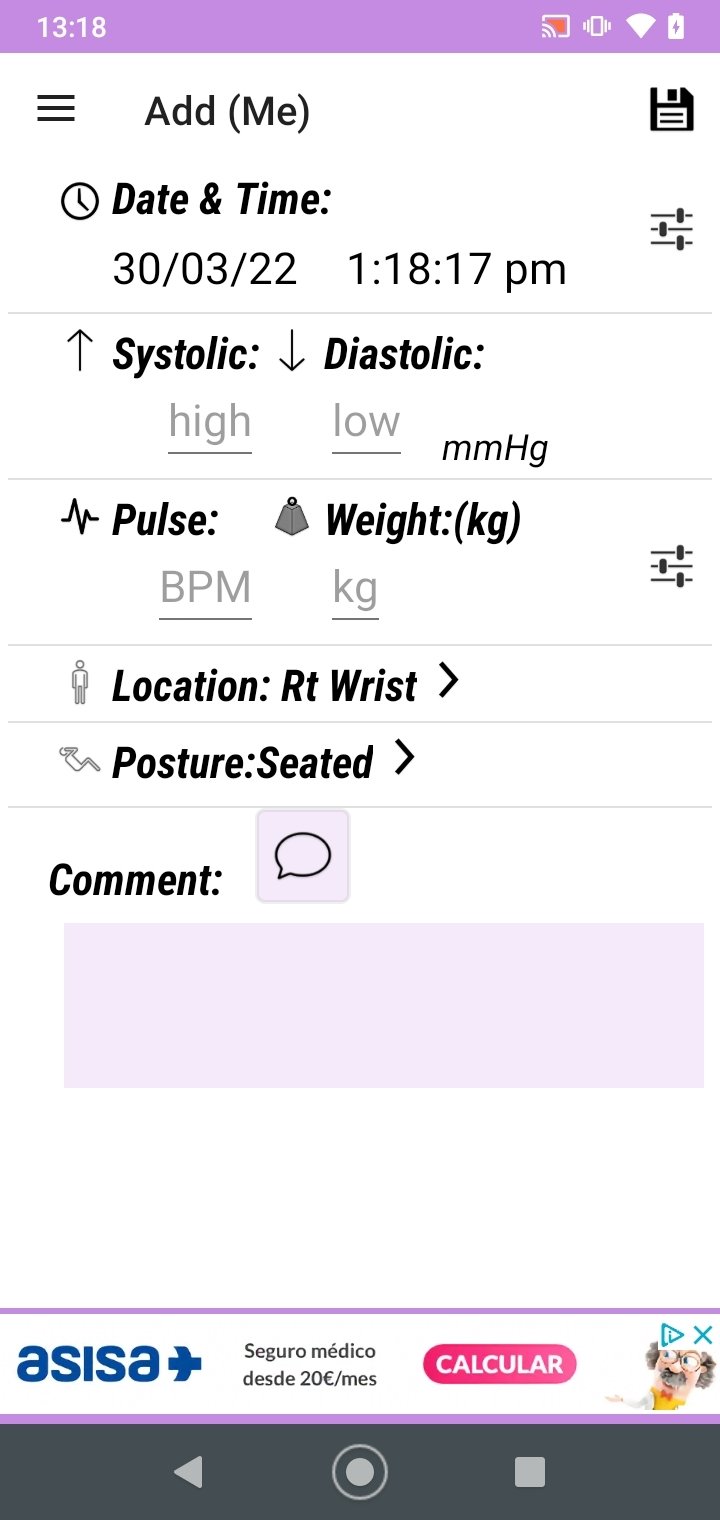Open date and time settings sliders icon
The width and height of the screenshot is (720, 1520).
671,229
